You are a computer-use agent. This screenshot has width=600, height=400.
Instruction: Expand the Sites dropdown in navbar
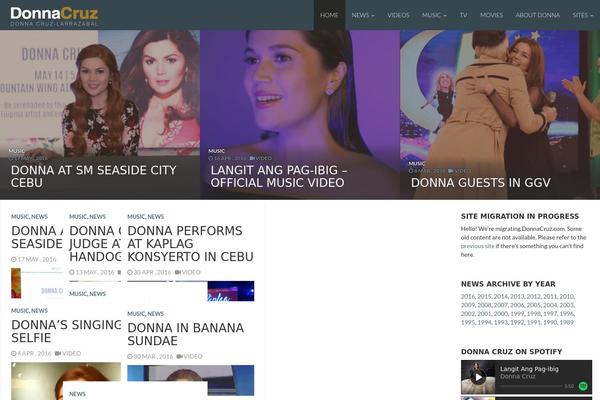click(583, 15)
